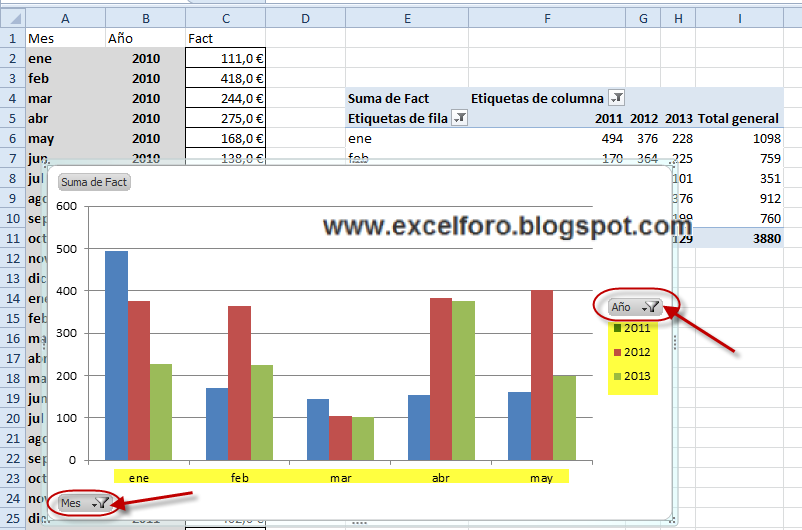The image size is (802, 530).
Task: Click the 2013 green legend marker
Action: point(617,376)
